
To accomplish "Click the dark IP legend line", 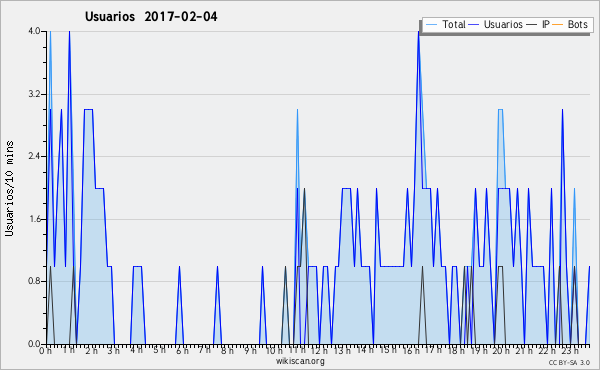I will click(532, 25).
